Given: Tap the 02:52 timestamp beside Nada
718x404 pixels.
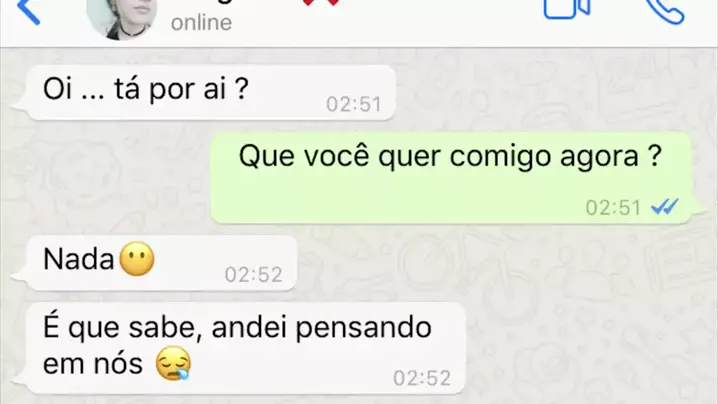Looking at the screenshot, I should (x=254, y=275).
